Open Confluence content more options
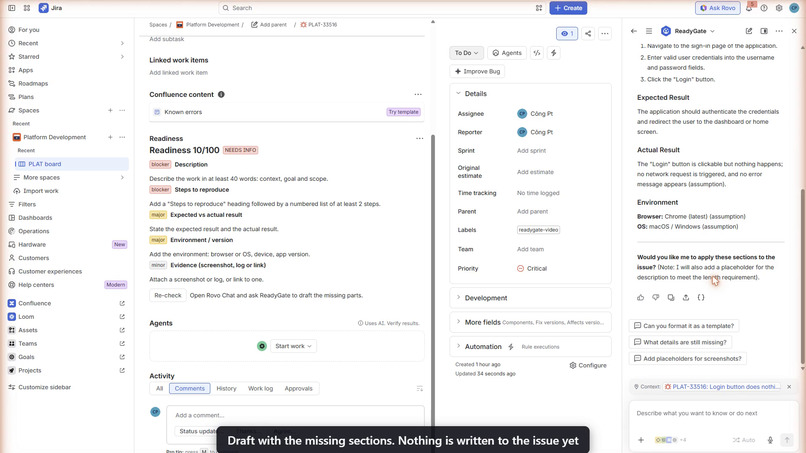Image resolution: width=806 pixels, height=453 pixels. [x=418, y=94]
